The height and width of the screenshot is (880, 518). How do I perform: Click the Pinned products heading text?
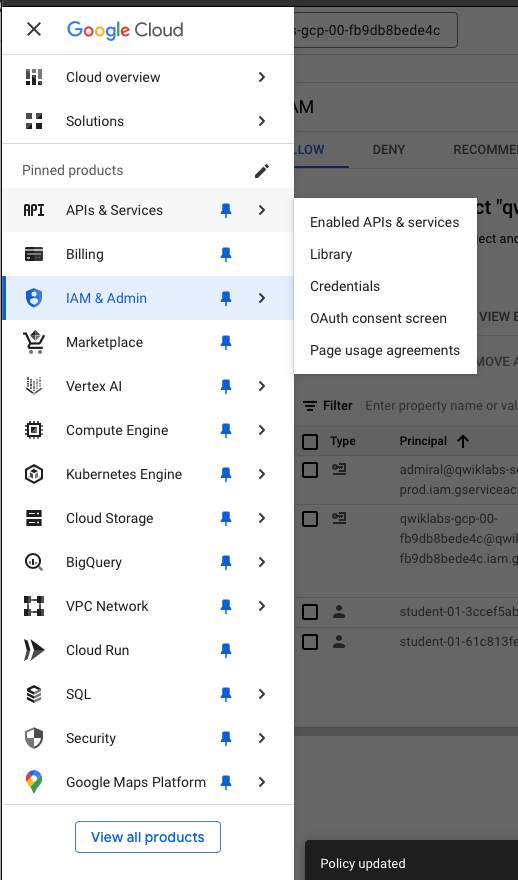coord(72,171)
